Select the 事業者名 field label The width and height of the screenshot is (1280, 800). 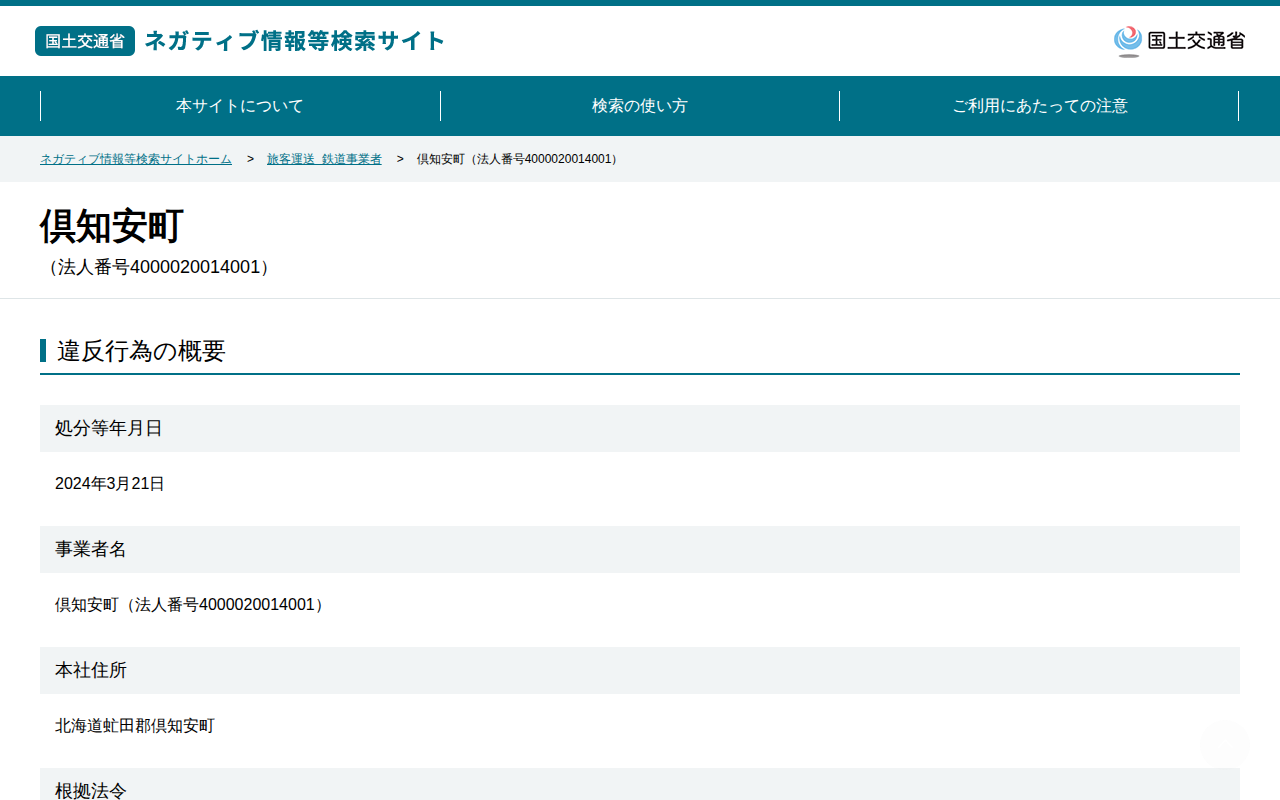click(91, 550)
